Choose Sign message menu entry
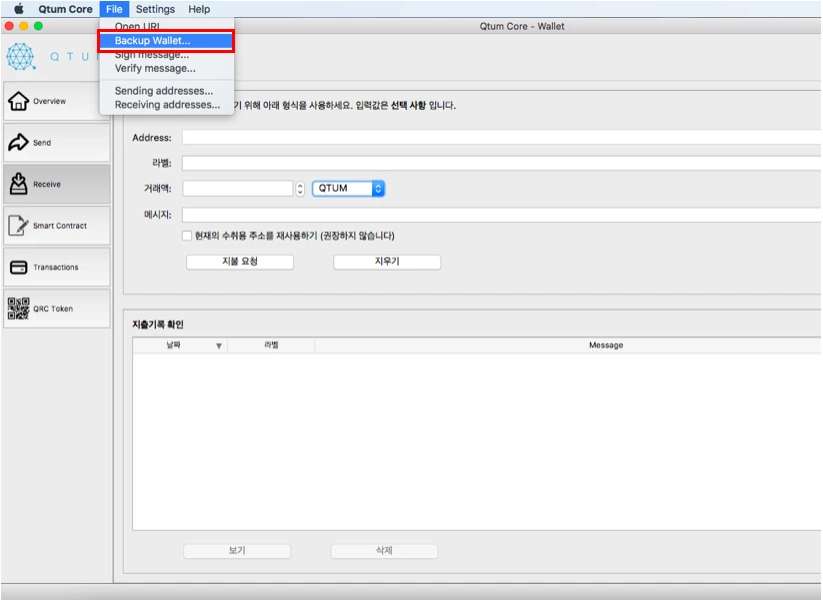Viewport: 823px width, 600px height. (x=166, y=55)
